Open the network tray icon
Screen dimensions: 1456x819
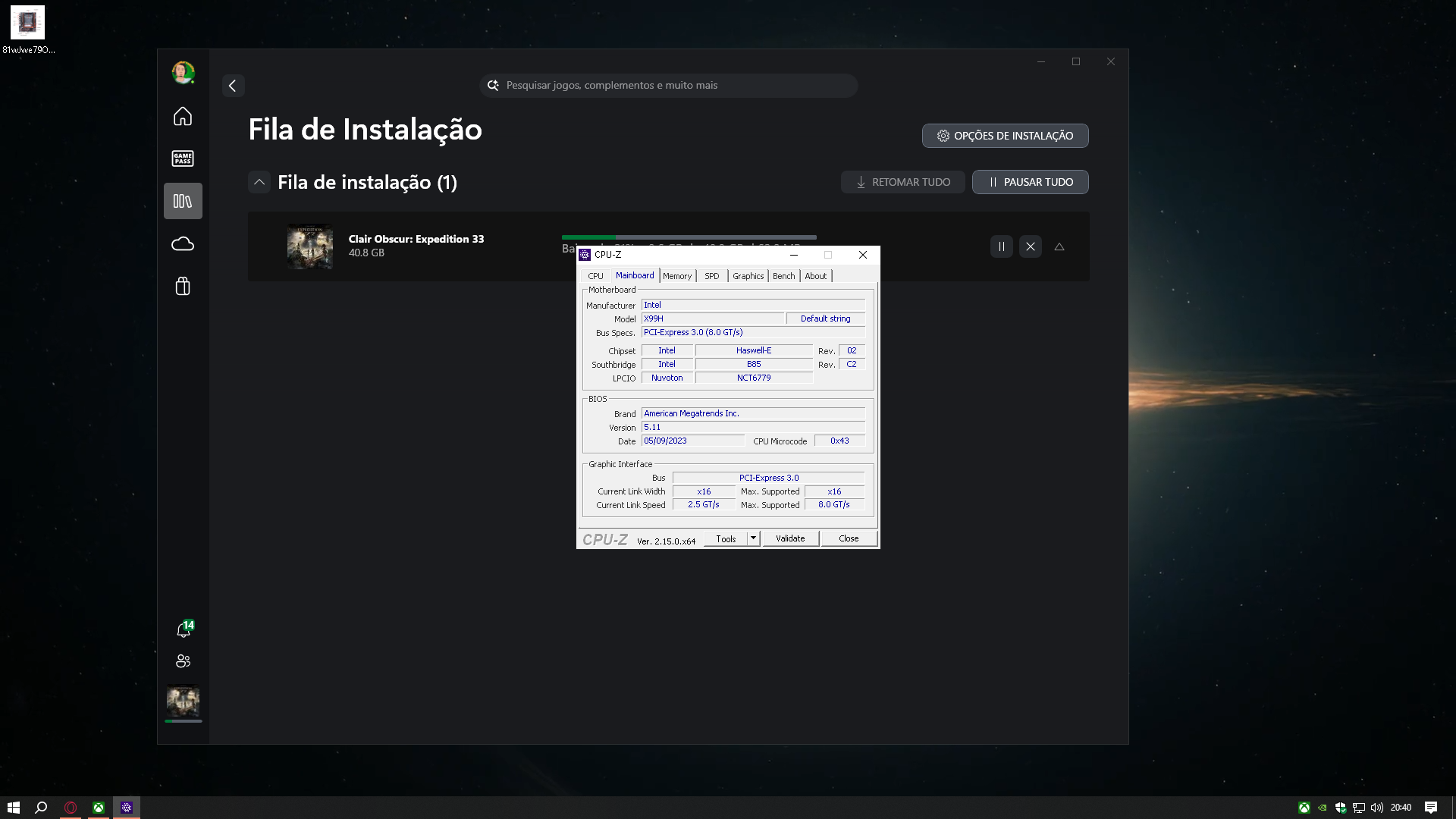[x=1359, y=808]
